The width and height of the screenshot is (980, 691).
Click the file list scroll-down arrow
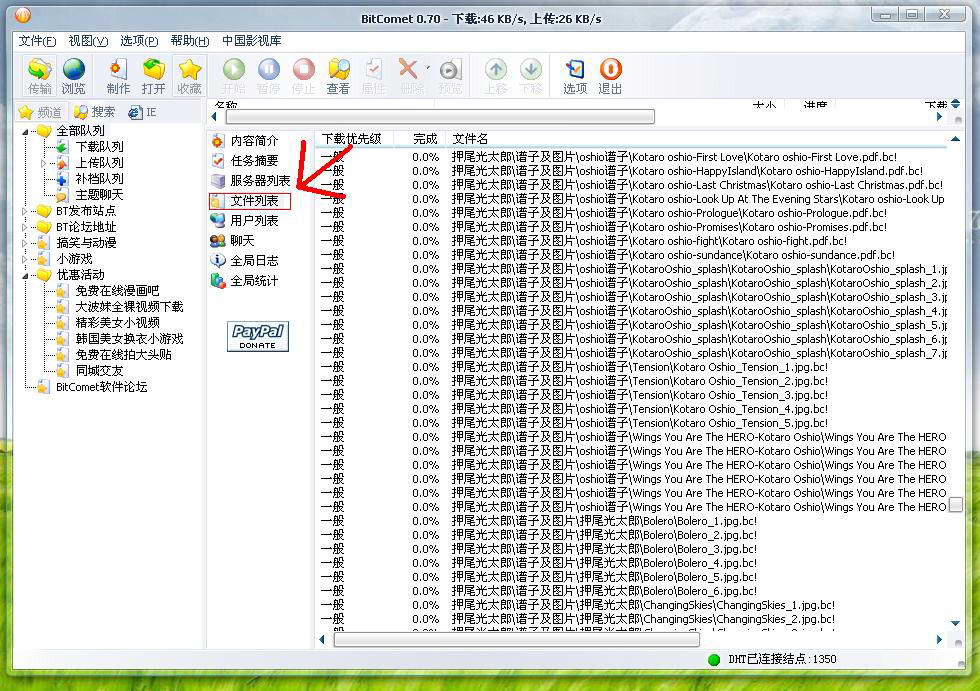click(956, 623)
